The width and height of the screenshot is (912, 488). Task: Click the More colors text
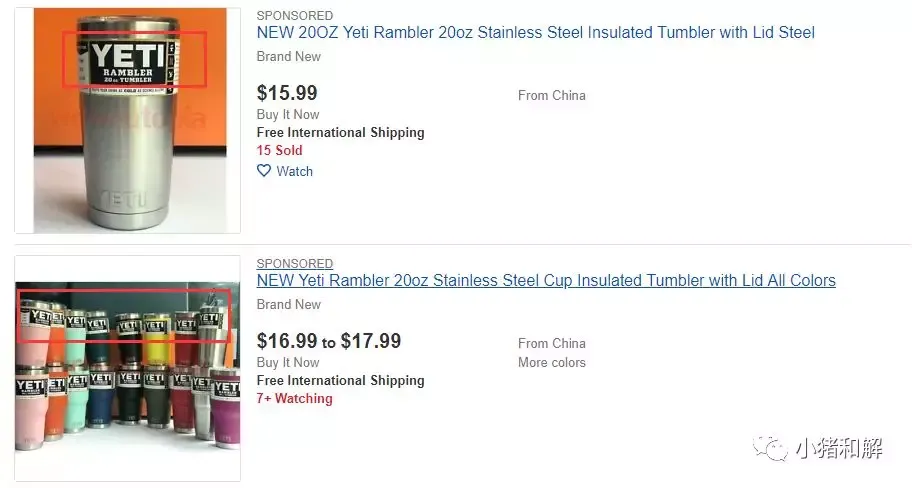point(552,362)
